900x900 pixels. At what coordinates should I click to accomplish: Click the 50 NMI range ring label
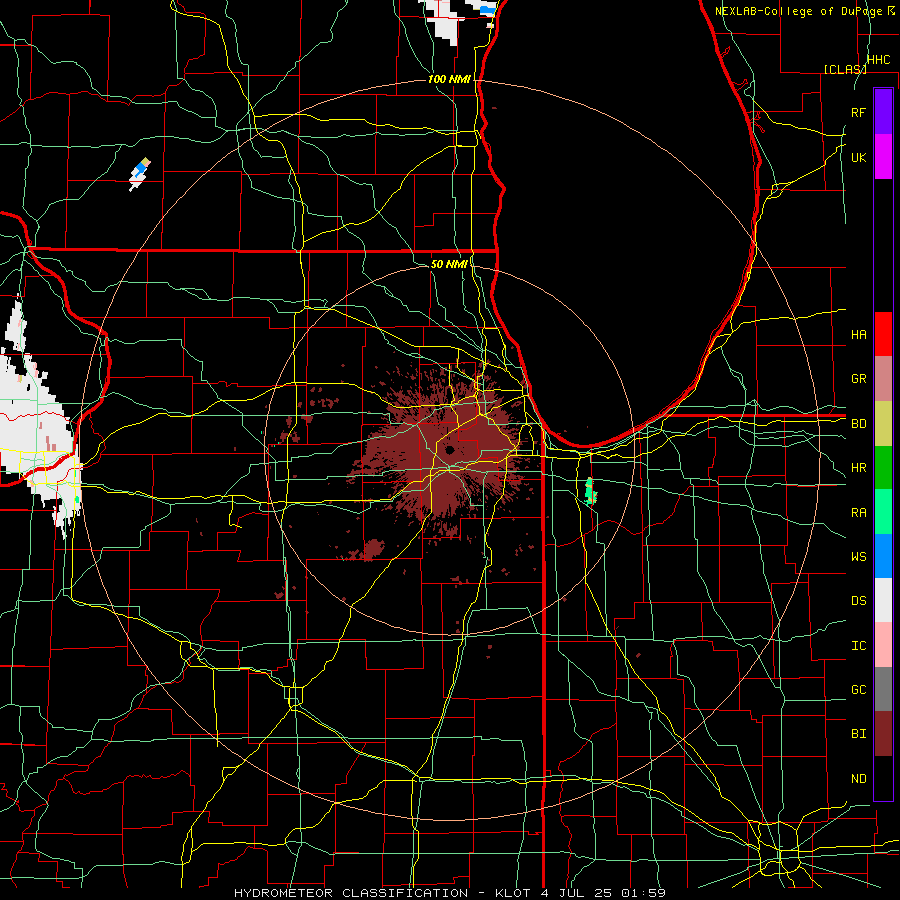449,264
